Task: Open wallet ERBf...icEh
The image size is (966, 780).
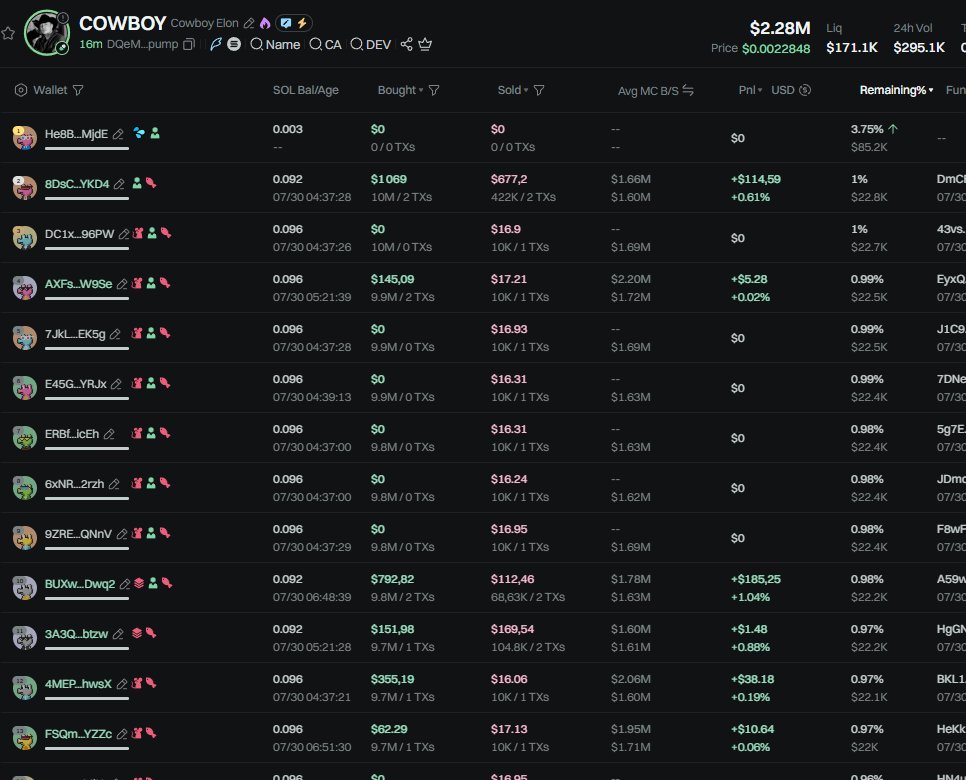Action: click(72, 434)
